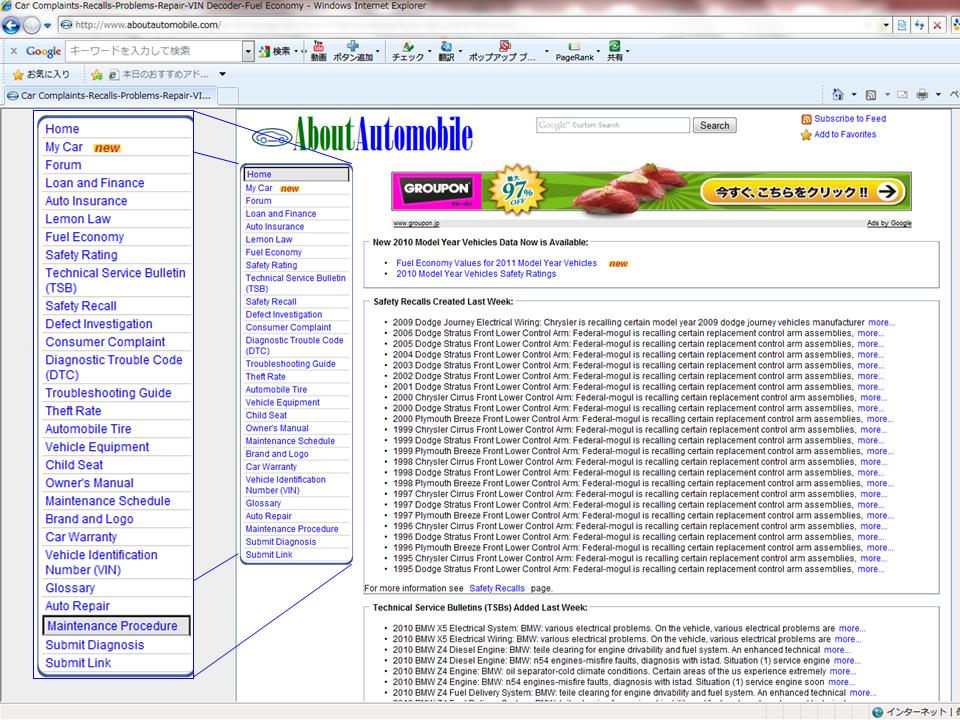Focus the Google Toolbar search box
This screenshot has width=960, height=720.
pyautogui.click(x=154, y=51)
